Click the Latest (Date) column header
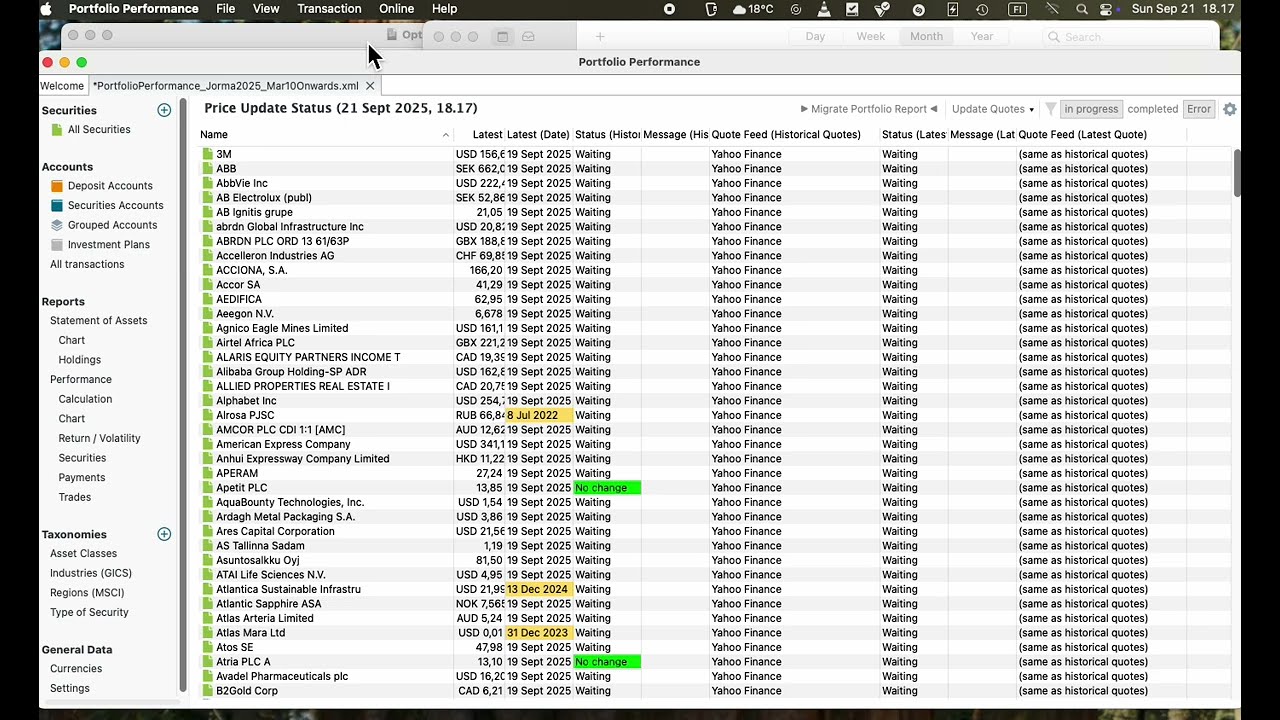The width and height of the screenshot is (1280, 720). pyautogui.click(x=538, y=134)
